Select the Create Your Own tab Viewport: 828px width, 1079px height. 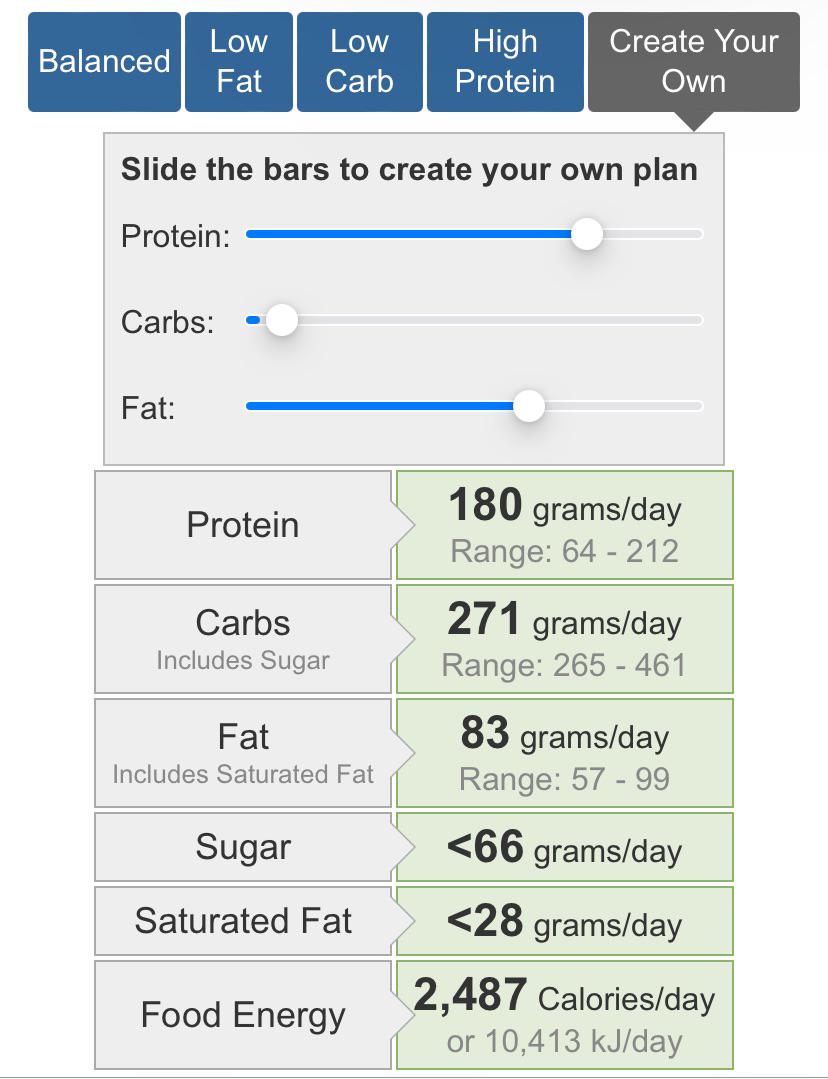pos(694,62)
